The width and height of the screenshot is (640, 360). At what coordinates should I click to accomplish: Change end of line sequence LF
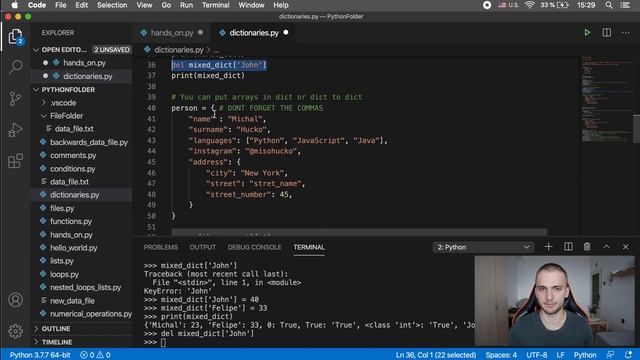pos(560,355)
